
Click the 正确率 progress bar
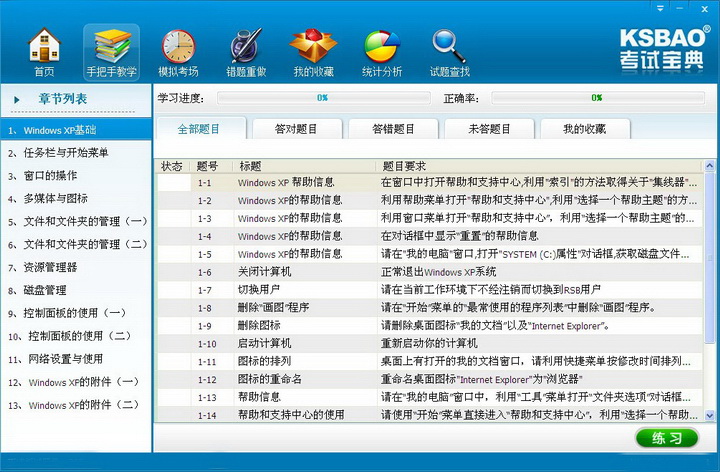[x=597, y=98]
